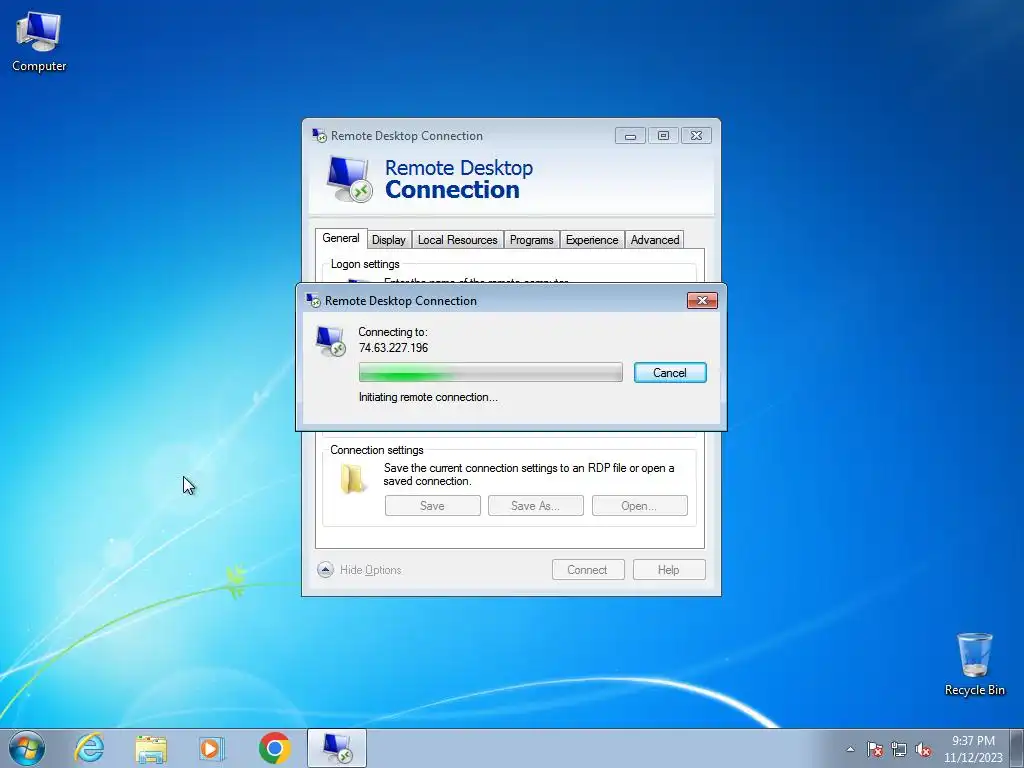Click the connecting dialog title bar icon
The image size is (1024, 768).
313,300
